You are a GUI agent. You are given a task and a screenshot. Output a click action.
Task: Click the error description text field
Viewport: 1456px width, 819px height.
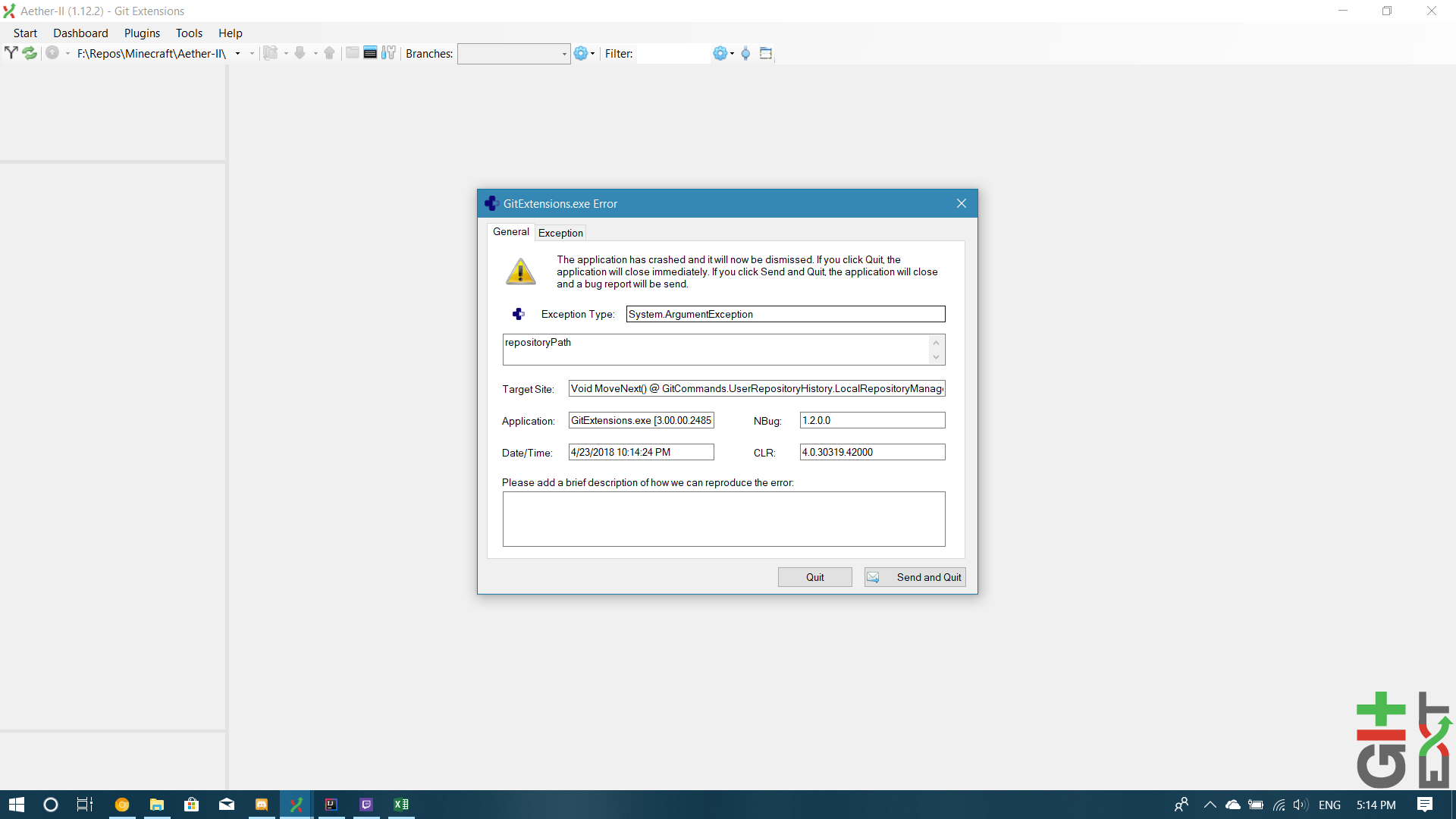pyautogui.click(x=723, y=519)
